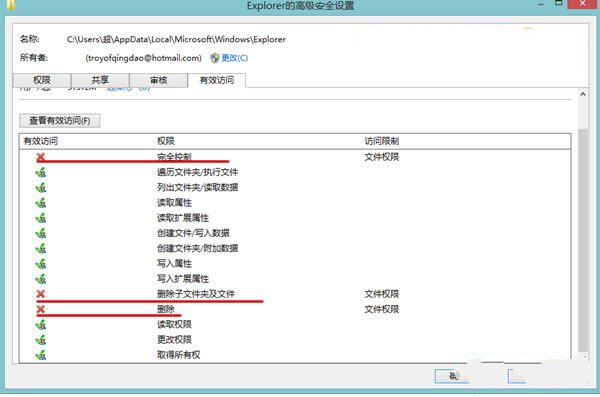Viewport: 600px width, 397px height.
Task: Select the 读取属性 row text
Action: 174,203
